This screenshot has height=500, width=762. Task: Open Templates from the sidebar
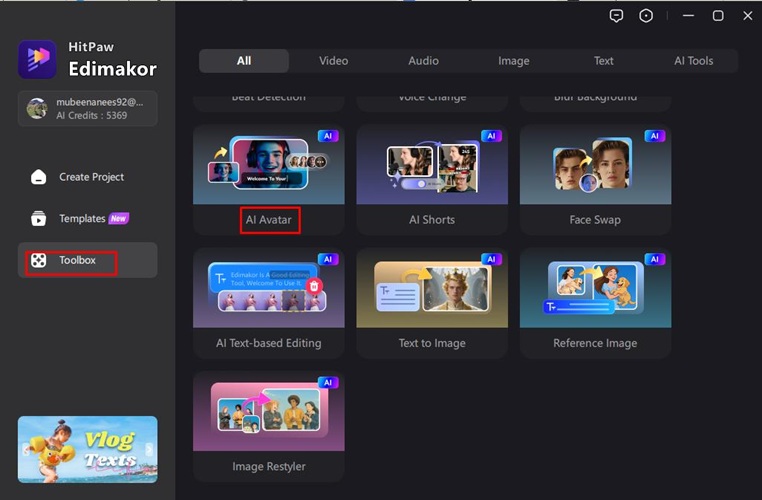87,219
